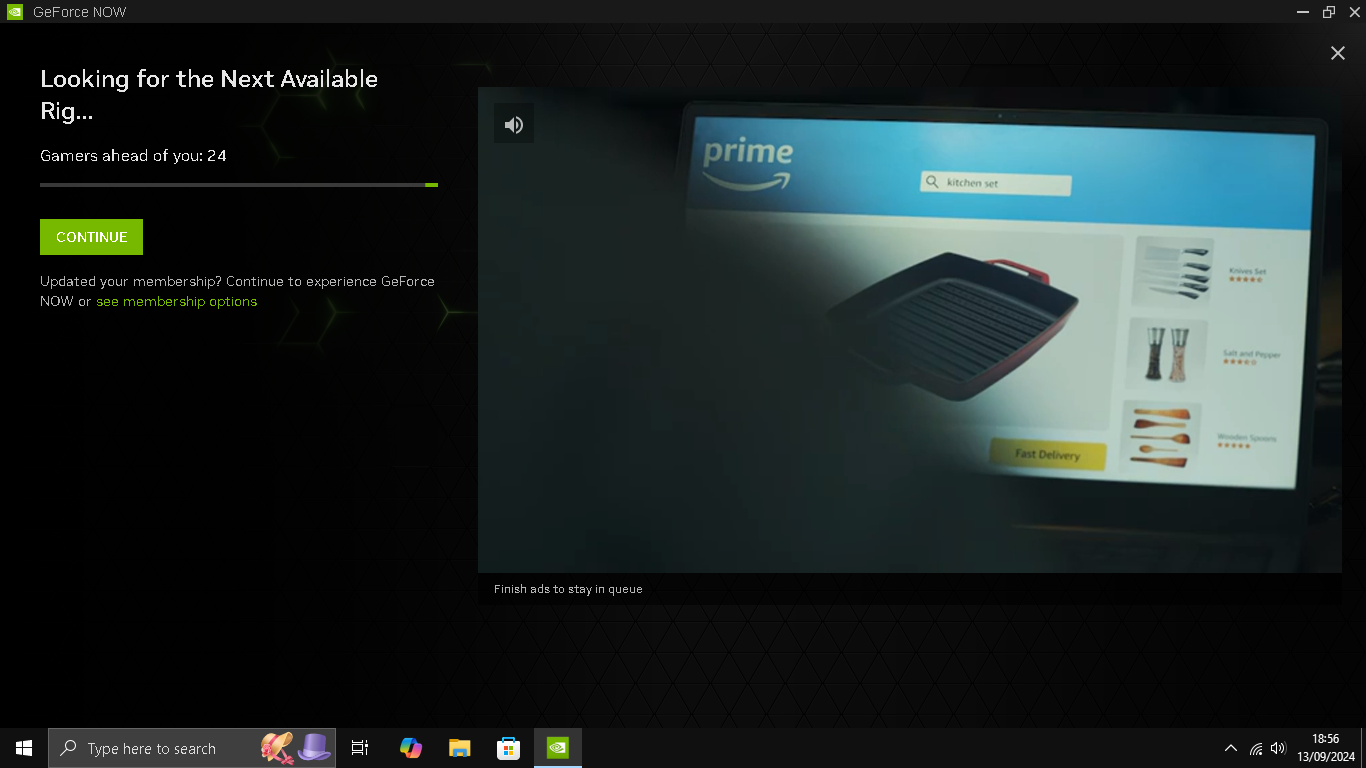Restore down the GeForce NOW window

tap(1329, 12)
